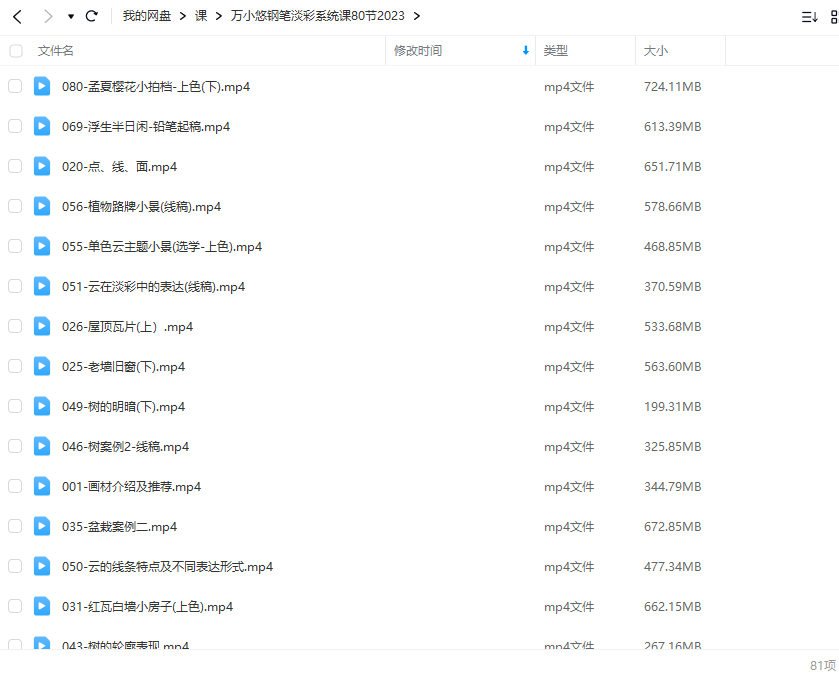Screen dimensions: 839x674
Task: Click the video icon beside 020-点、线、面.mp4
Action: 41,167
